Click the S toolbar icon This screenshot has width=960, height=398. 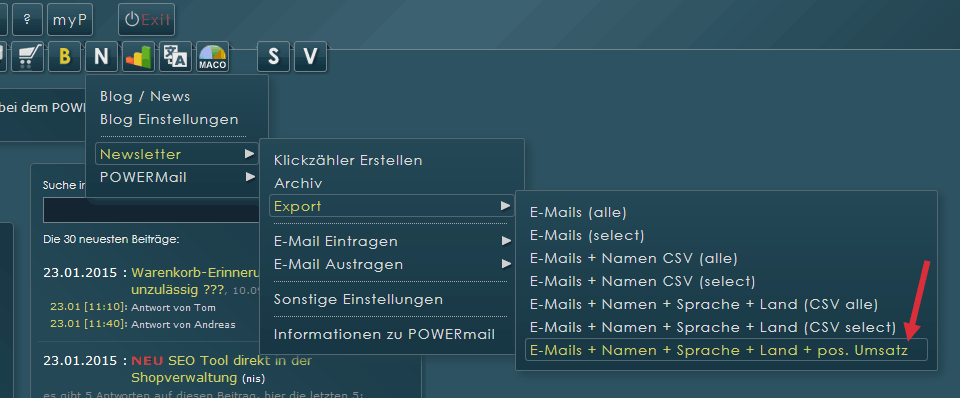(274, 57)
